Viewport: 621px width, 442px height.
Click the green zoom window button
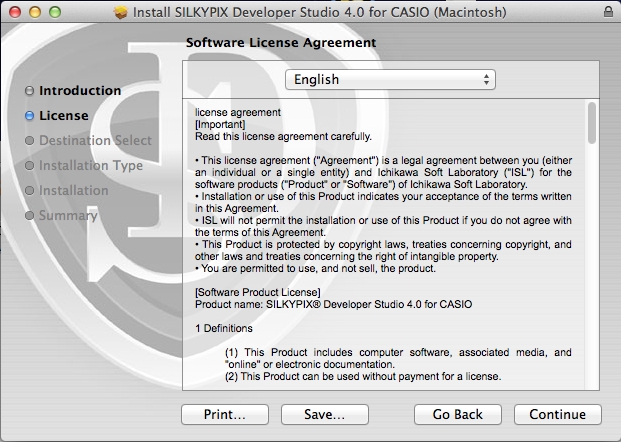55,12
